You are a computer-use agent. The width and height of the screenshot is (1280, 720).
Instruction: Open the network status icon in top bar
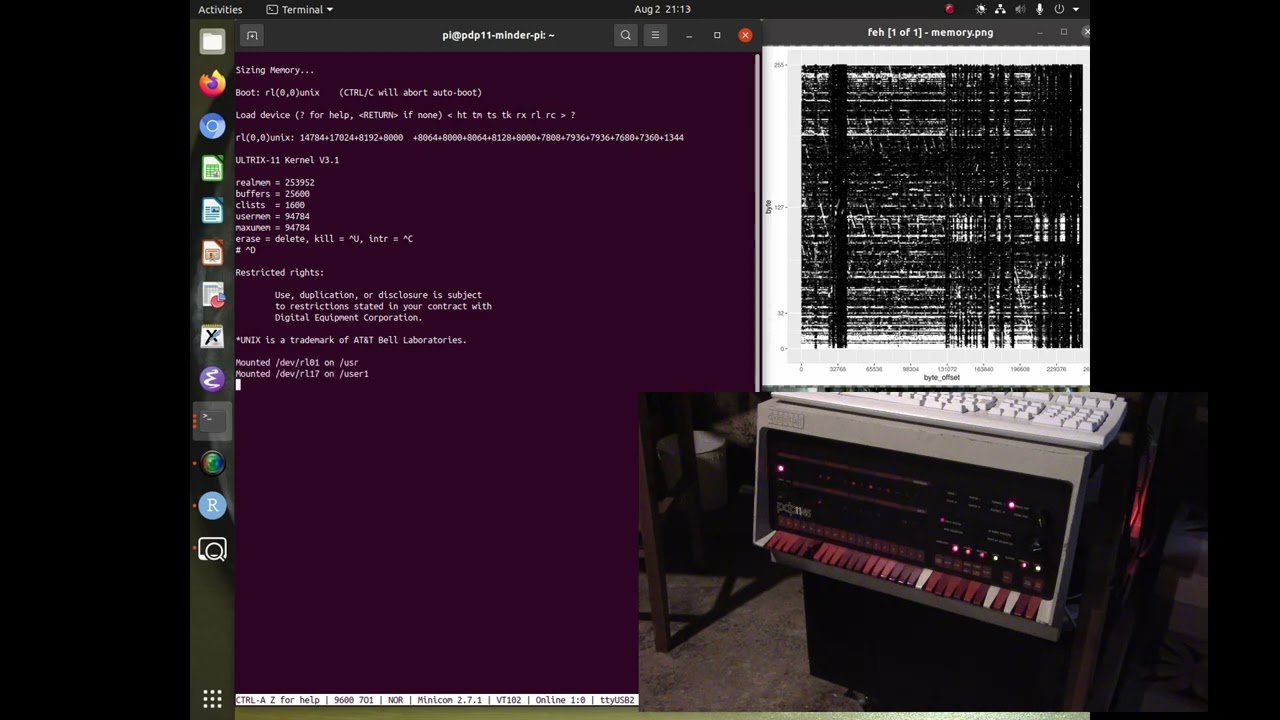[x=999, y=9]
